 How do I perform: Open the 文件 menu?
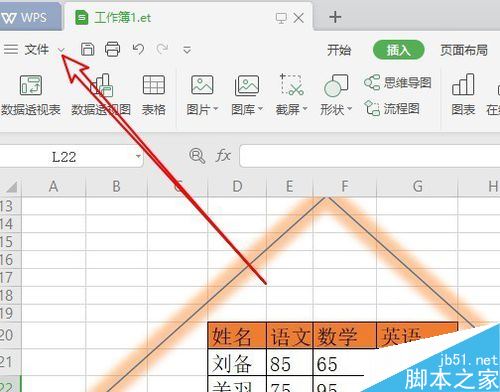[x=37, y=50]
